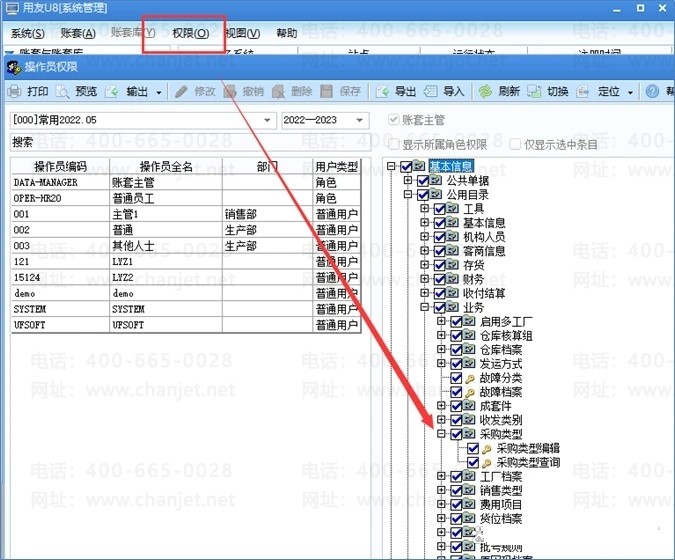The image size is (675, 560).
Task: Open the 账套库(Y) menu
Action: pyautogui.click(x=133, y=32)
